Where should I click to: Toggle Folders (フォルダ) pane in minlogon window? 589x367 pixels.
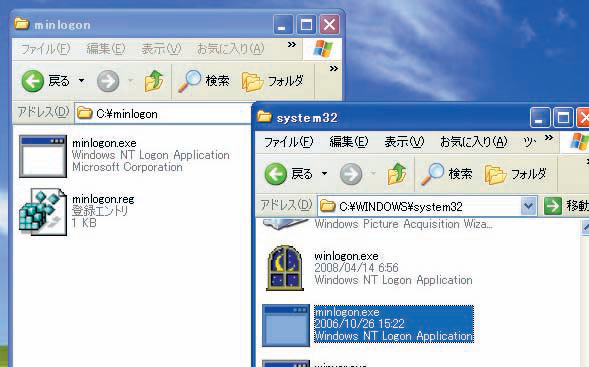coord(272,81)
